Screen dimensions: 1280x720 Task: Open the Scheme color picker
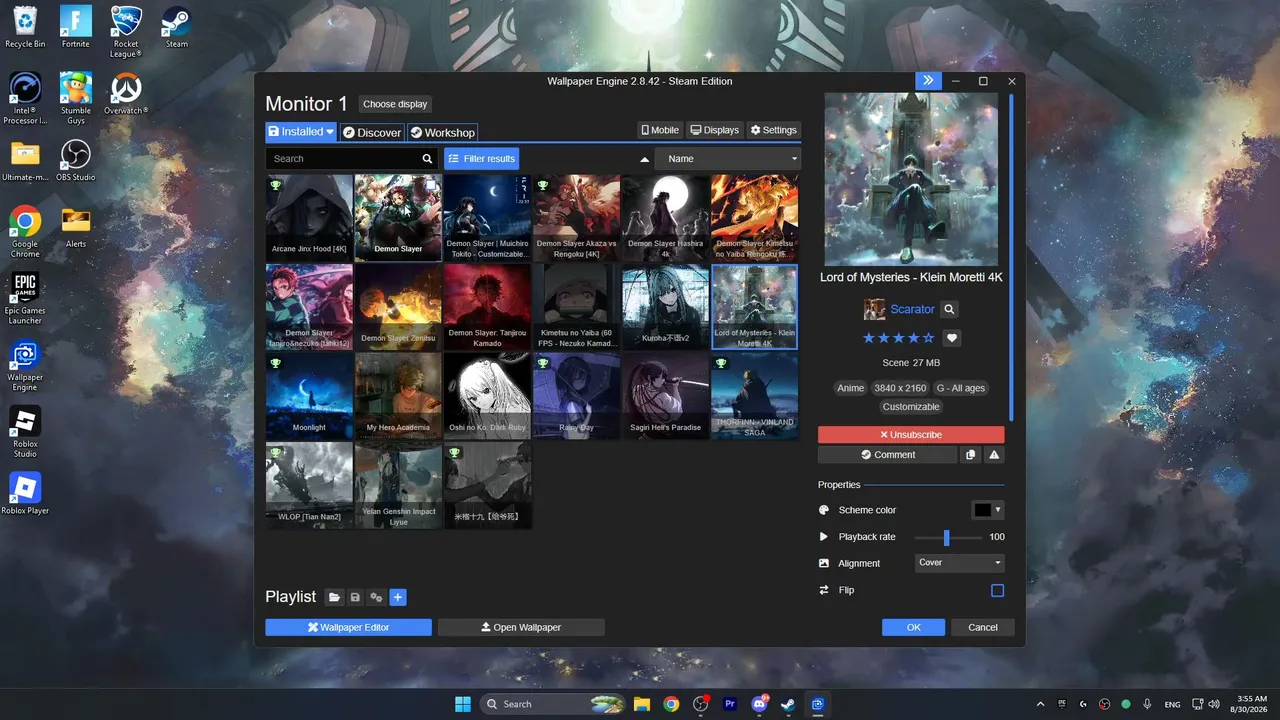click(988, 510)
